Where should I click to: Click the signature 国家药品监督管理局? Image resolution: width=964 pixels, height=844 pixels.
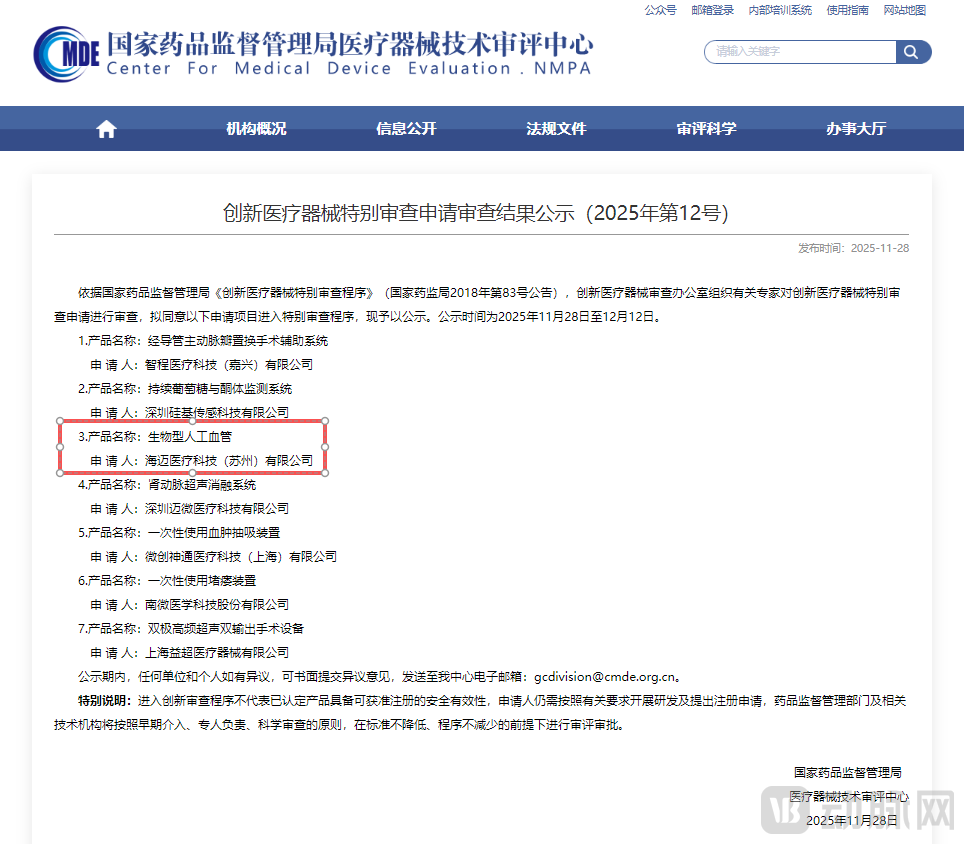847,773
